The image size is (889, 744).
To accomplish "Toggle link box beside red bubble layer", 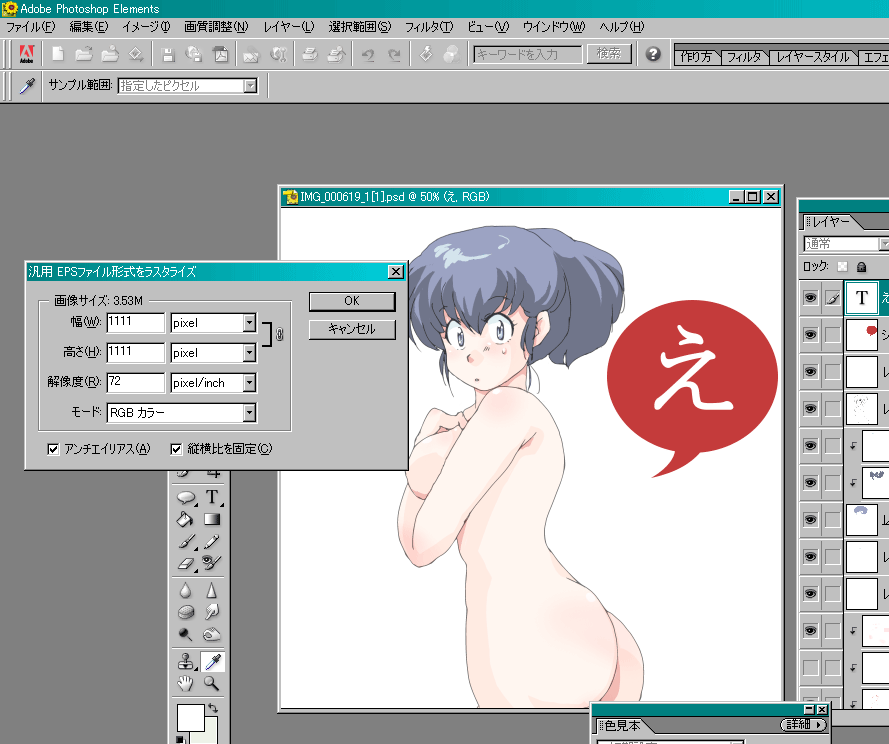I will pos(832,335).
